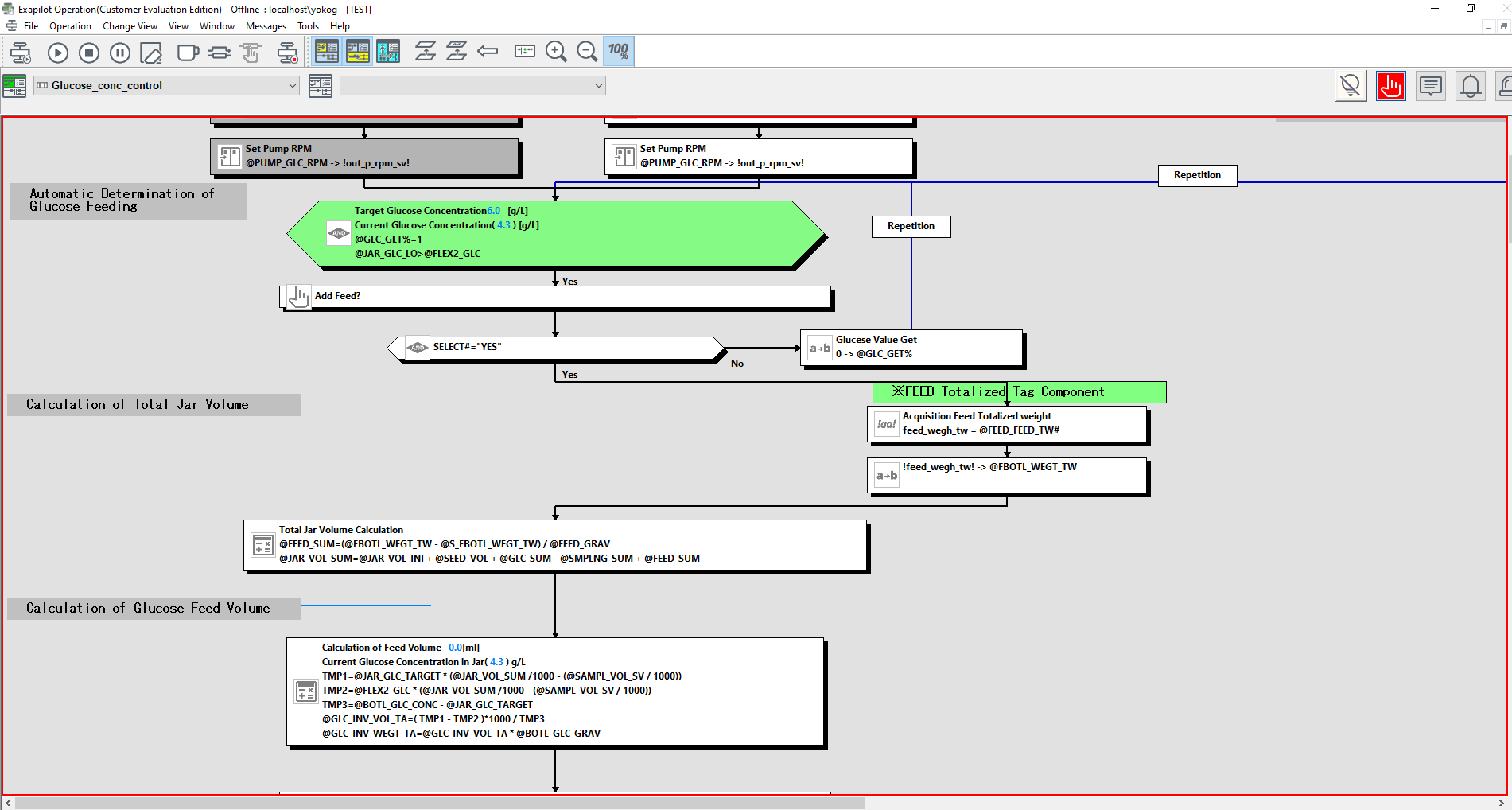1512x810 pixels.
Task: Click the Pause procedure icon
Action: pyautogui.click(x=120, y=53)
